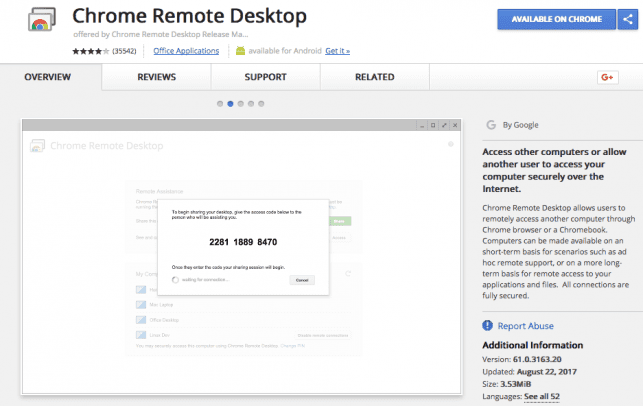Click the fullscreen arrows icon in preview window
The width and height of the screenshot is (643, 406).
coord(444,125)
